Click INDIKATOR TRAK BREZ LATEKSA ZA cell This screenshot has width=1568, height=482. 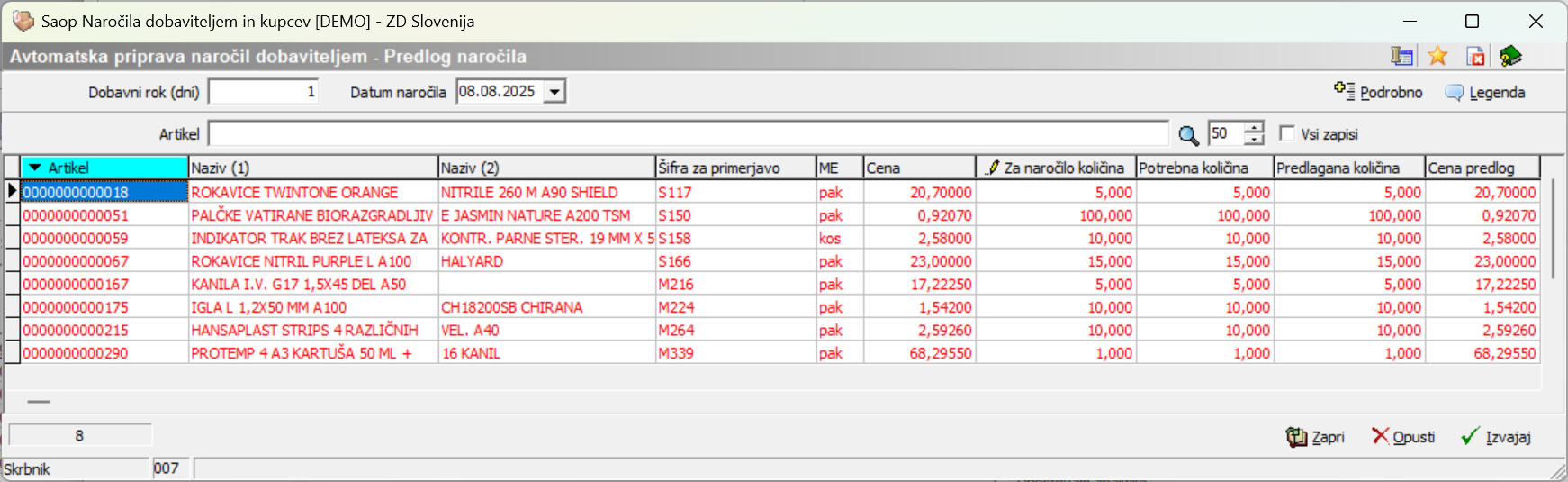pos(312,238)
